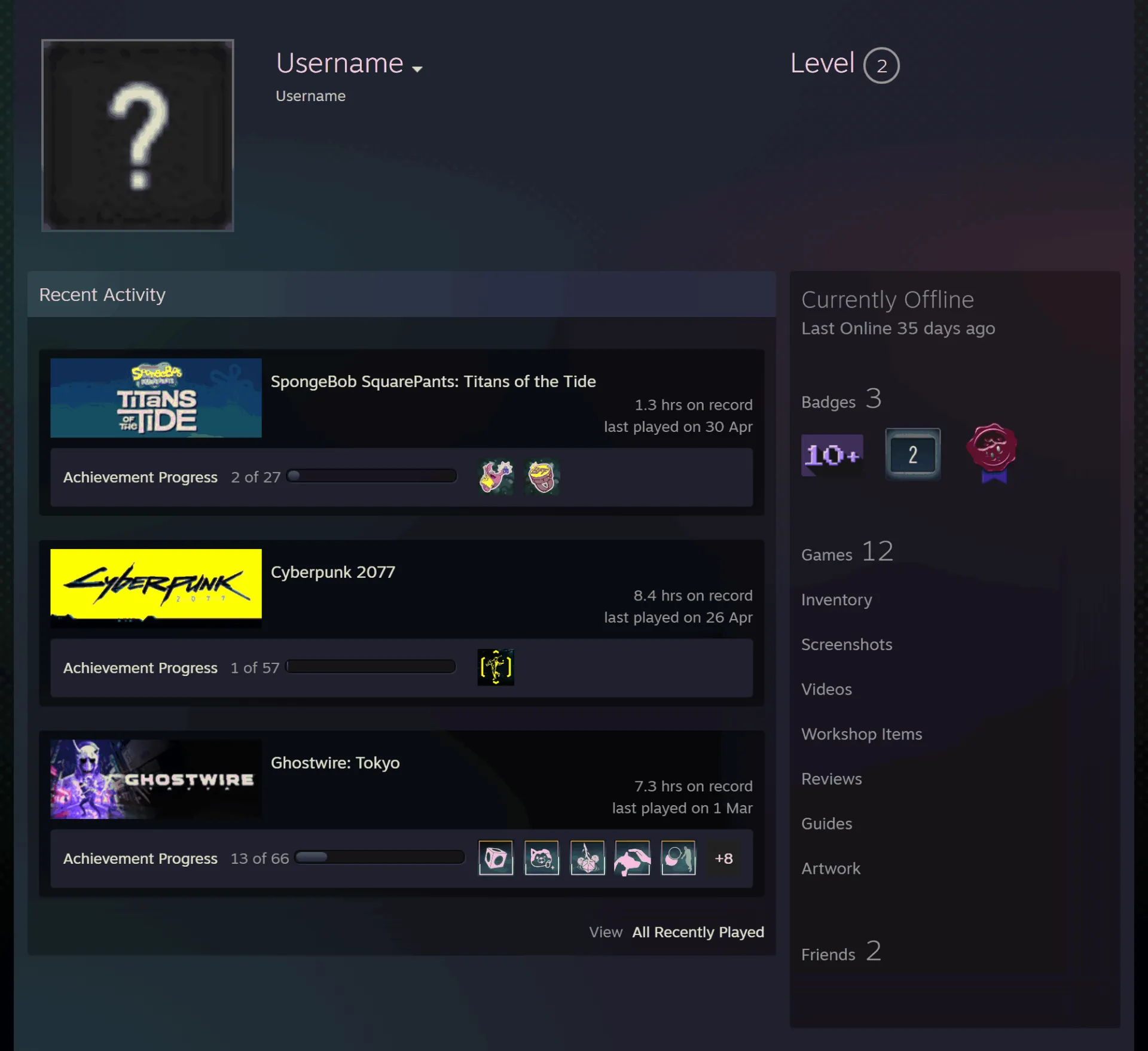
Task: Click the Level 2 circle badge
Action: click(x=881, y=65)
